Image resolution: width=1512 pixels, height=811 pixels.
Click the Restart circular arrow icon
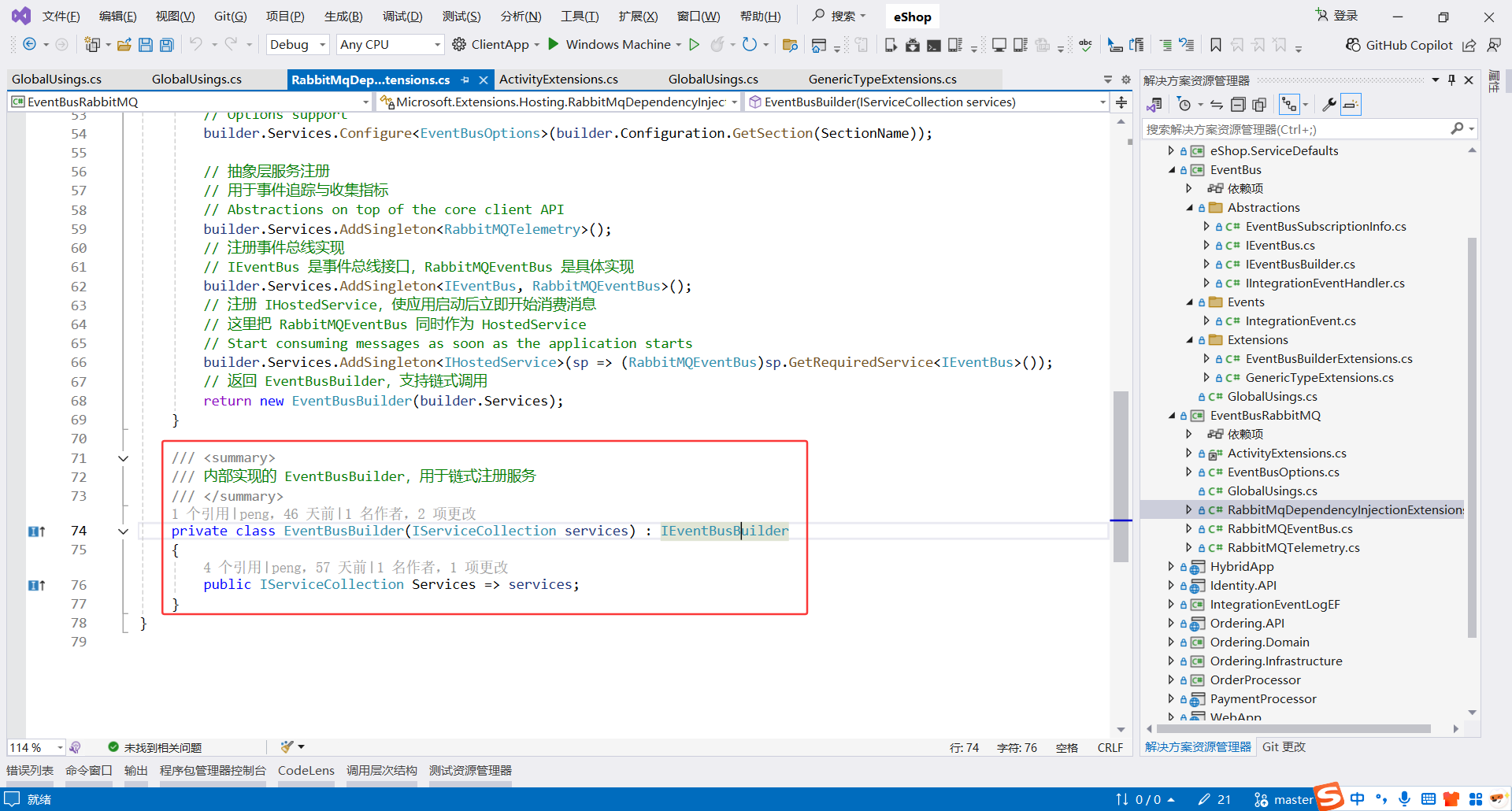point(750,44)
